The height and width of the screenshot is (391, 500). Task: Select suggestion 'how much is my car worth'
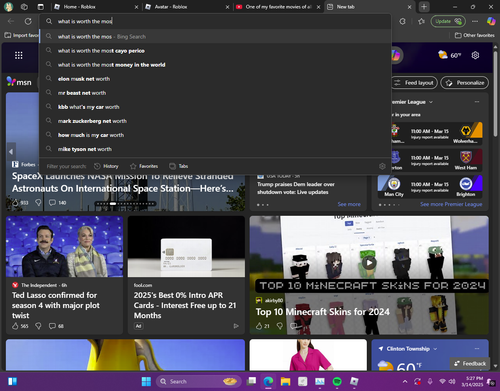[215, 135]
